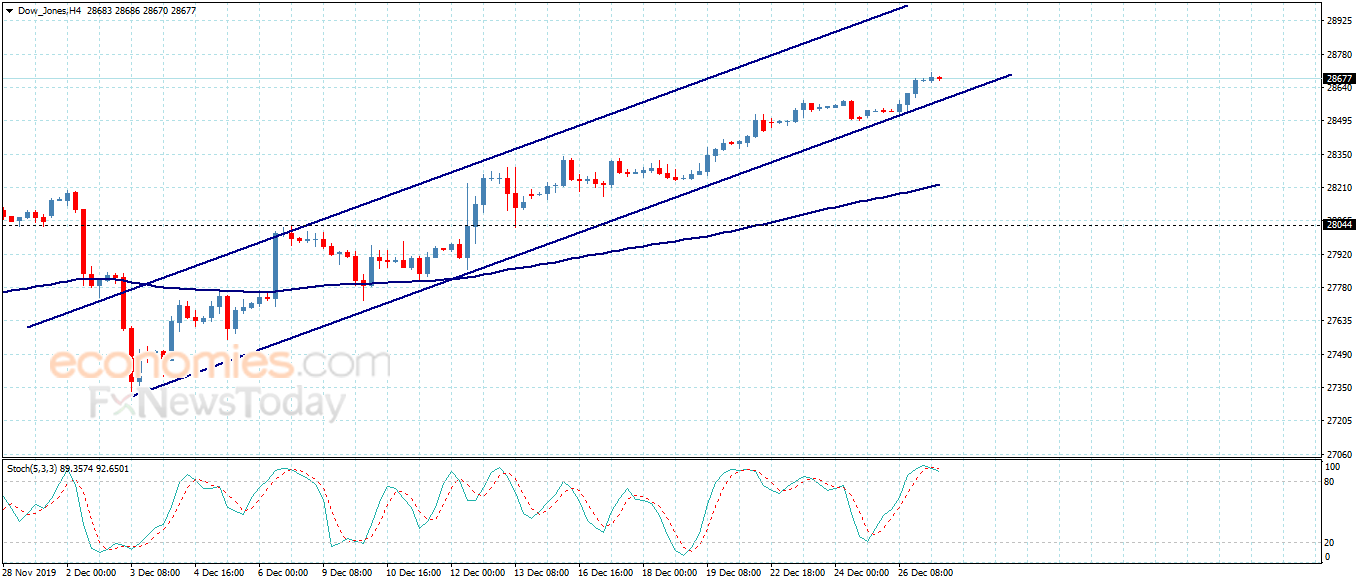Click the 28495 price axis label
The image size is (1362, 584).
pyautogui.click(x=1339, y=121)
